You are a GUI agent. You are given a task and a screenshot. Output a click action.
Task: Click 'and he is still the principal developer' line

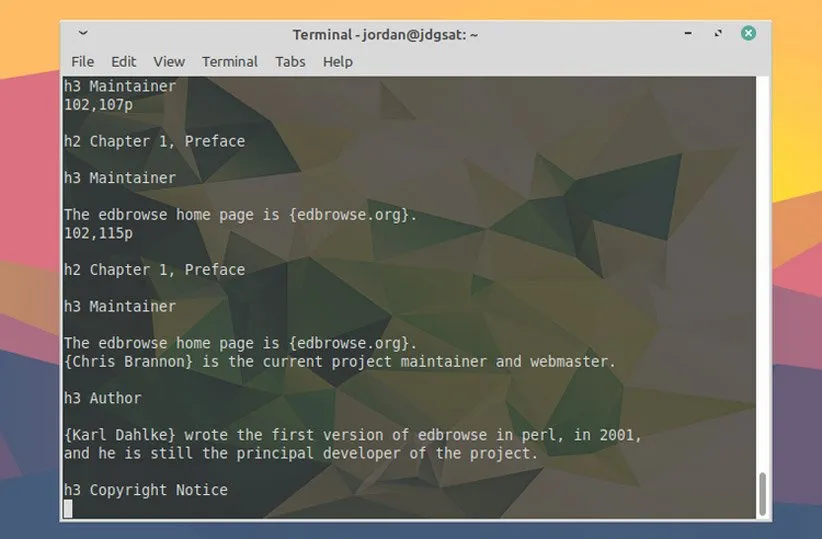coord(300,454)
